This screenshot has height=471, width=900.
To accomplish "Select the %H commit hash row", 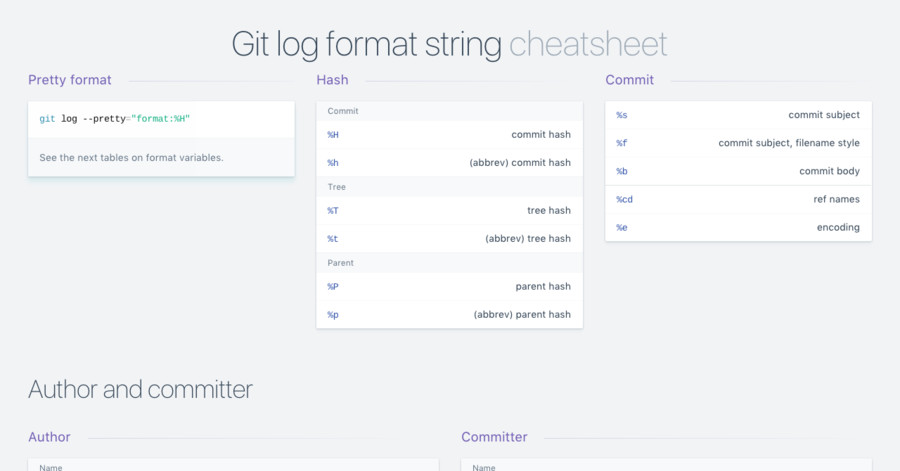I will (449, 134).
